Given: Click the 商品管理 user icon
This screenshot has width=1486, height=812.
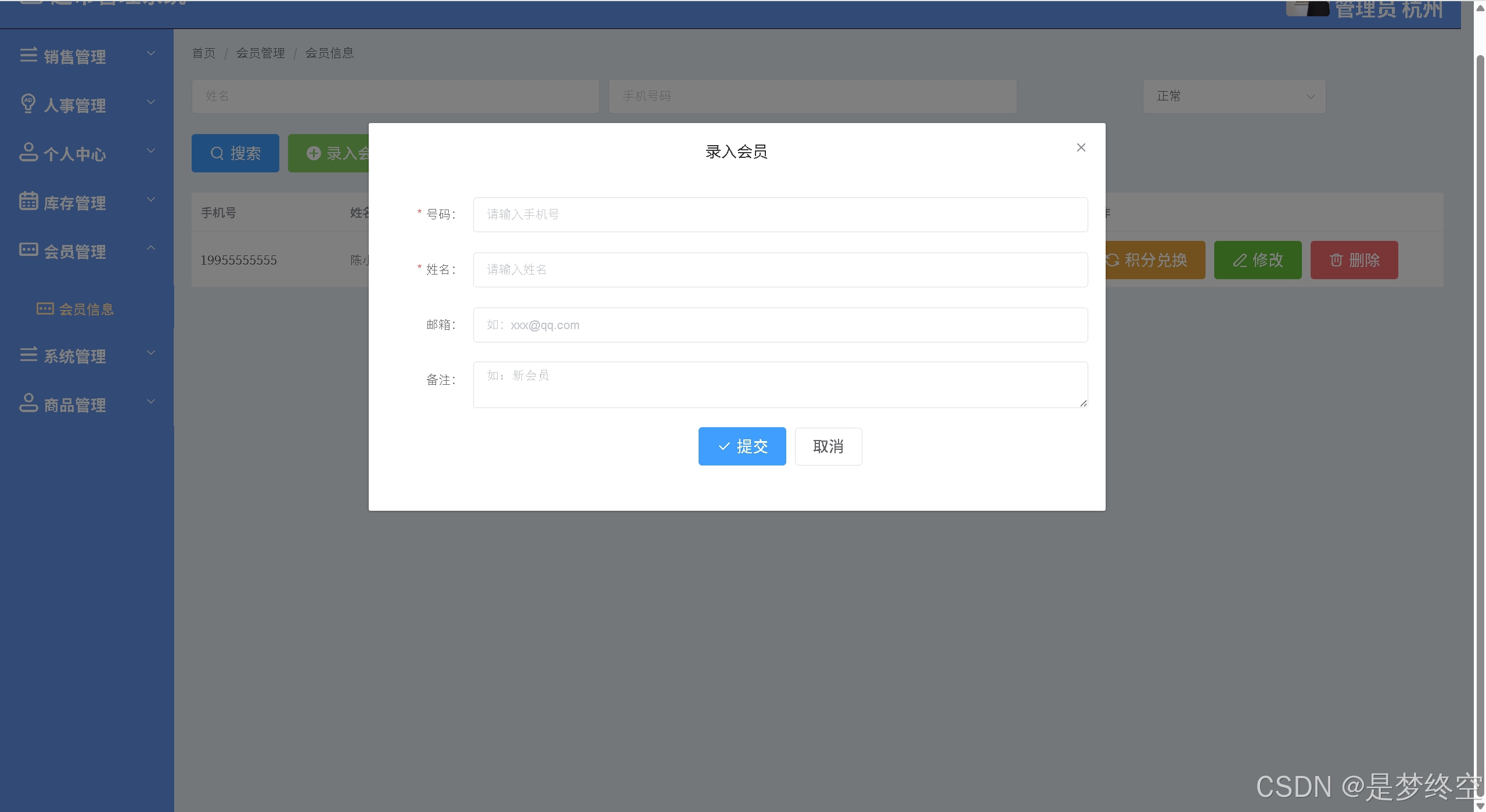Looking at the screenshot, I should pyautogui.click(x=28, y=403).
